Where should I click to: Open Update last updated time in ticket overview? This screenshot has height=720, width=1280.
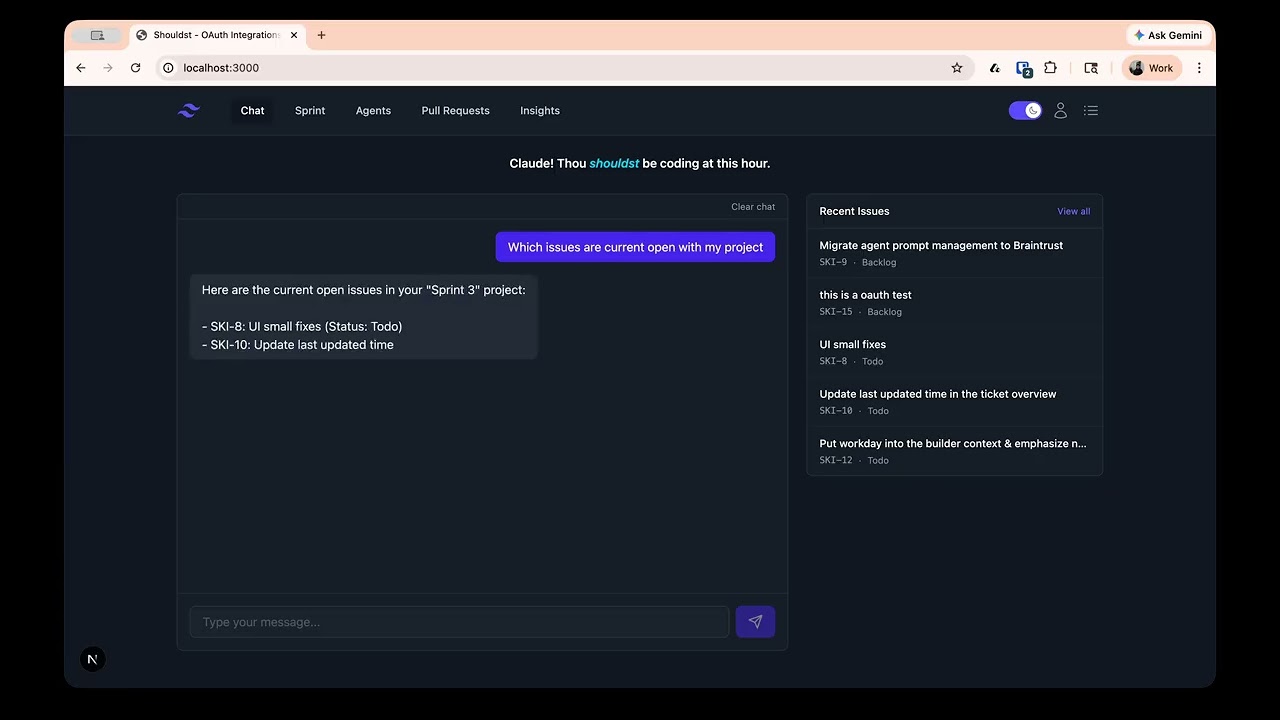[955, 402]
